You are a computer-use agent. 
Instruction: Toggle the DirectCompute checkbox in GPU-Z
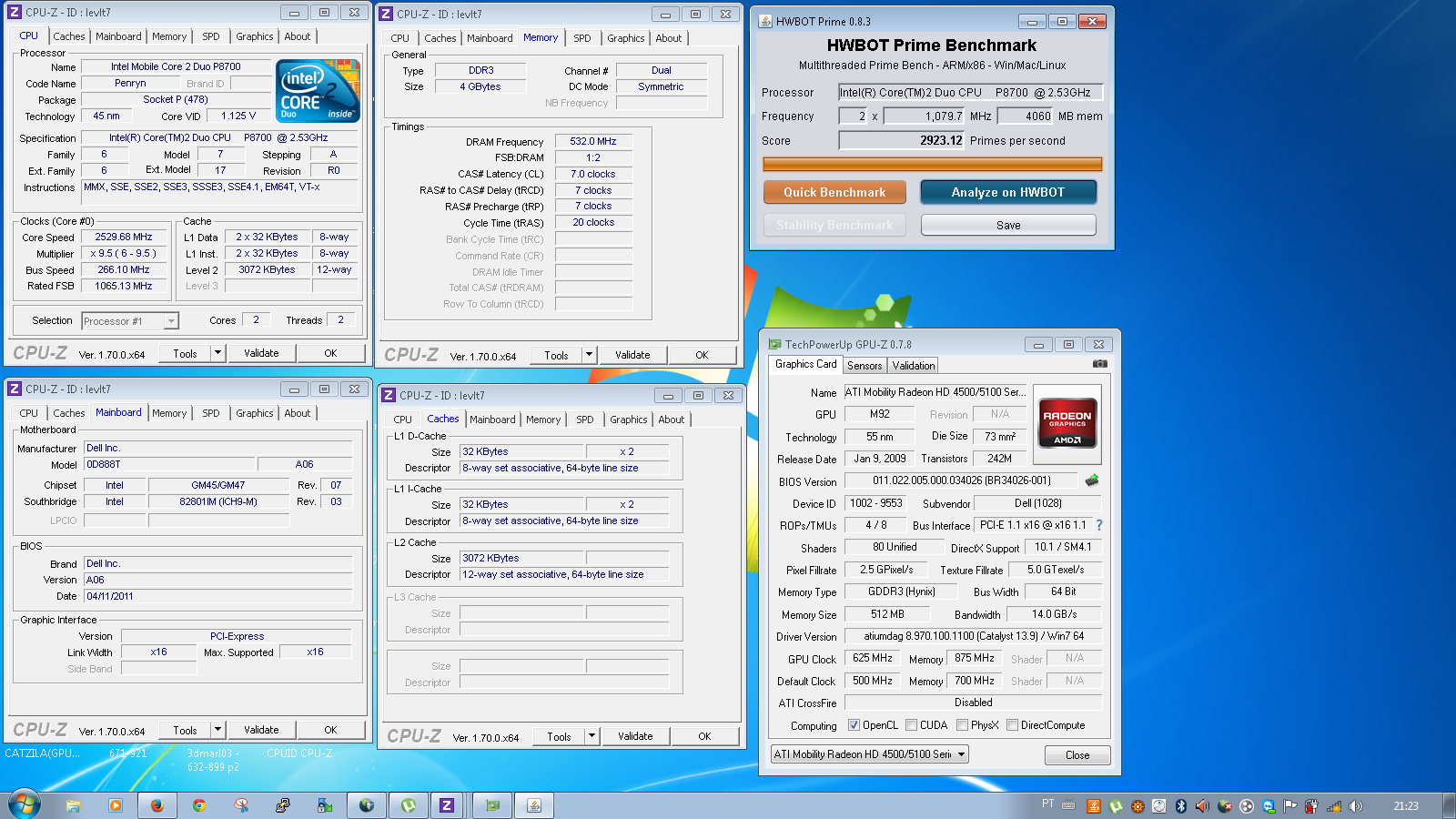pos(1012,725)
